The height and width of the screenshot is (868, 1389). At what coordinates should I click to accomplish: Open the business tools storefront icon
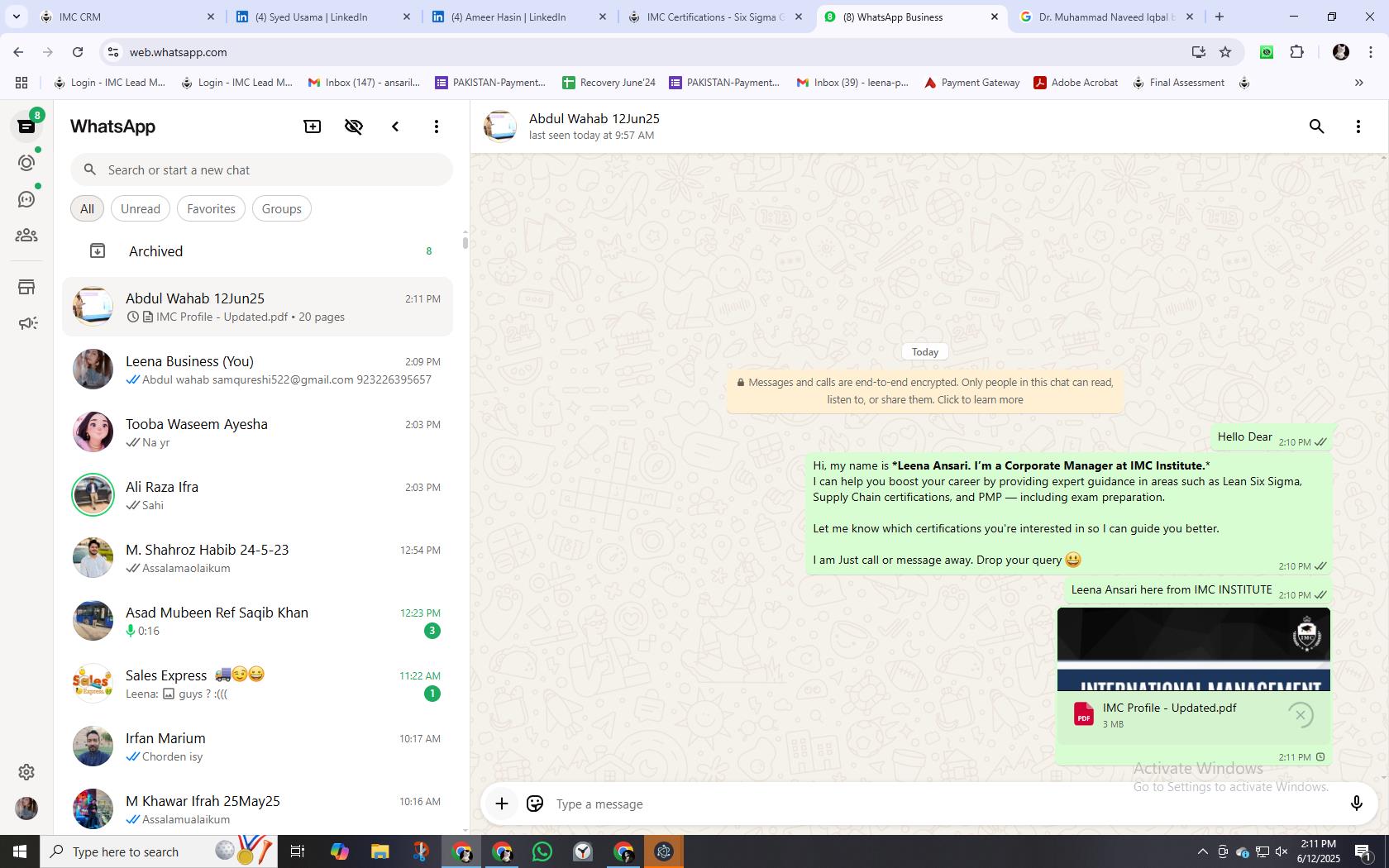coord(26,287)
